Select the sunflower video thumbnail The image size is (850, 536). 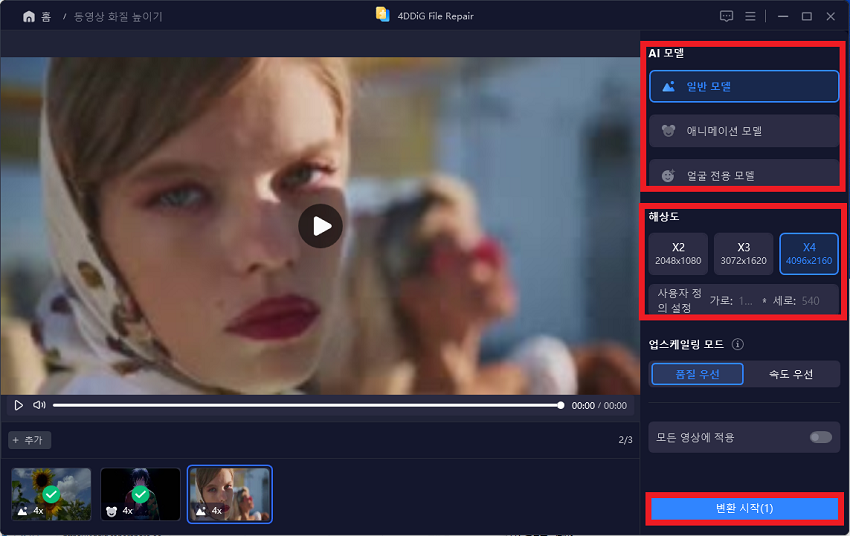click(x=51, y=494)
